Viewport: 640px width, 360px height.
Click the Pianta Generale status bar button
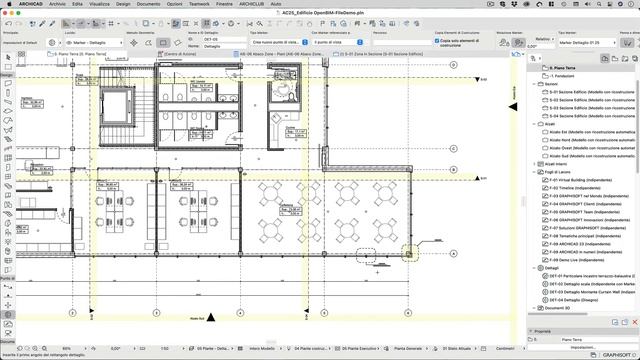tap(407, 349)
